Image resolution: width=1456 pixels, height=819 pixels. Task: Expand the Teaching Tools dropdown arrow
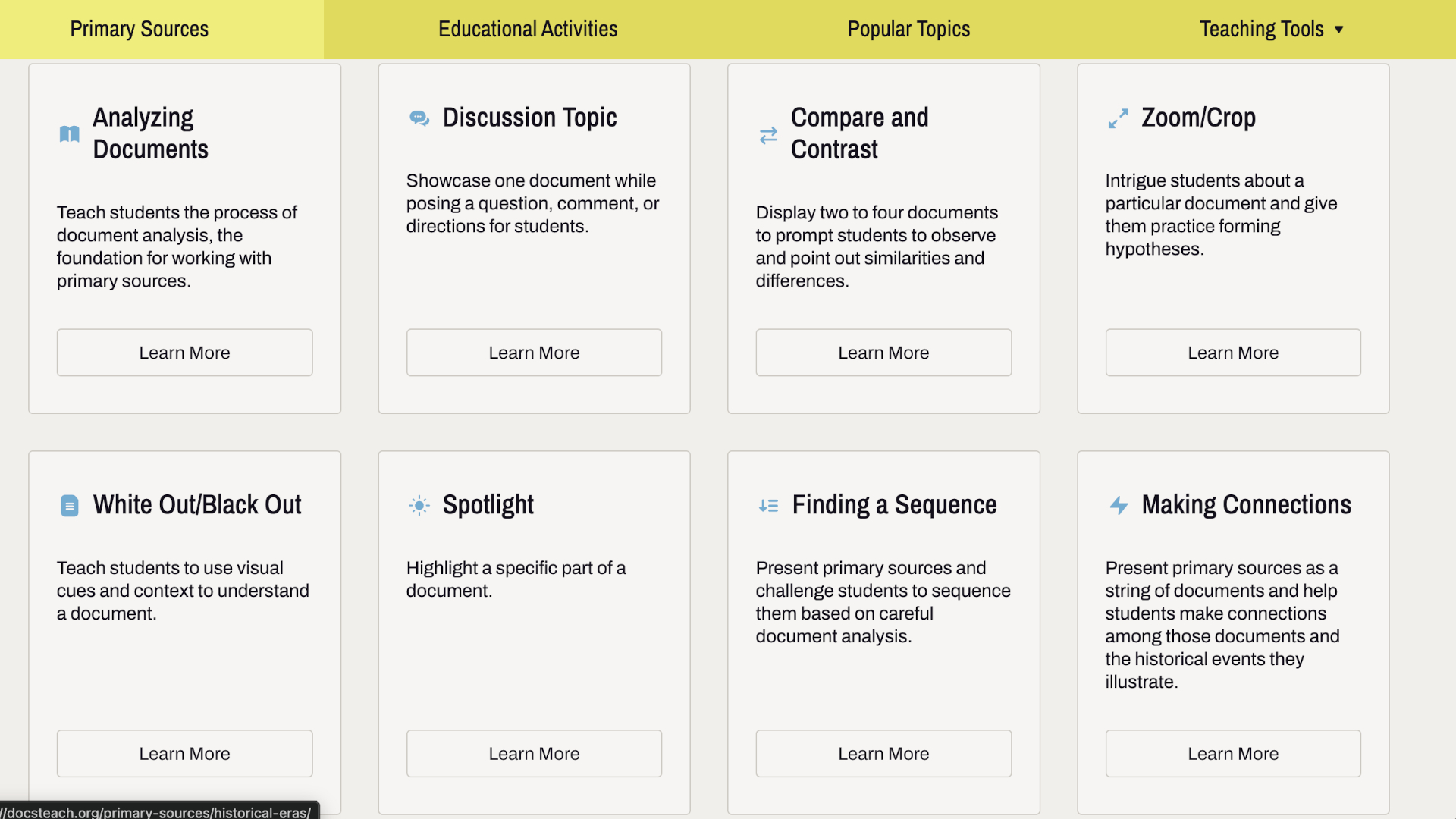coord(1339,30)
